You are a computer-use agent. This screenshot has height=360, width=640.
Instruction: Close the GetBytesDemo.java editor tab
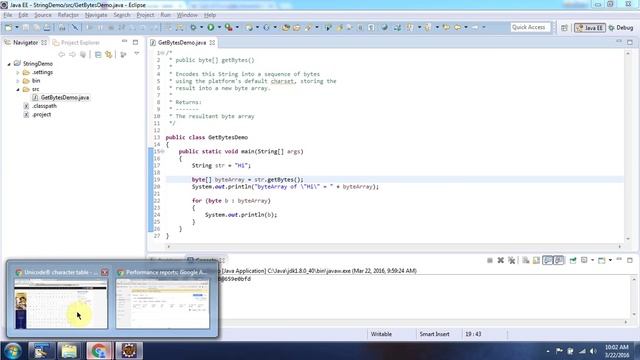point(212,42)
